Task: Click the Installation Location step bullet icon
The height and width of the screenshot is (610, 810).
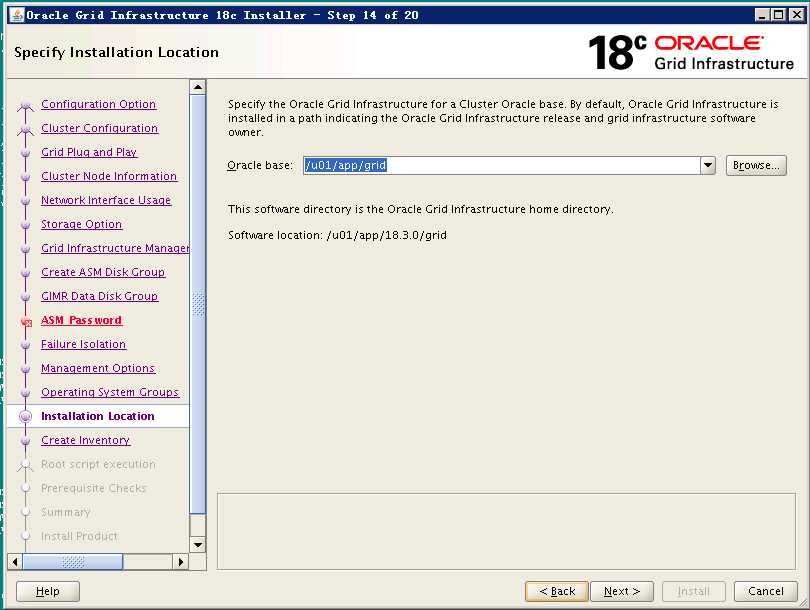Action: click(25, 416)
